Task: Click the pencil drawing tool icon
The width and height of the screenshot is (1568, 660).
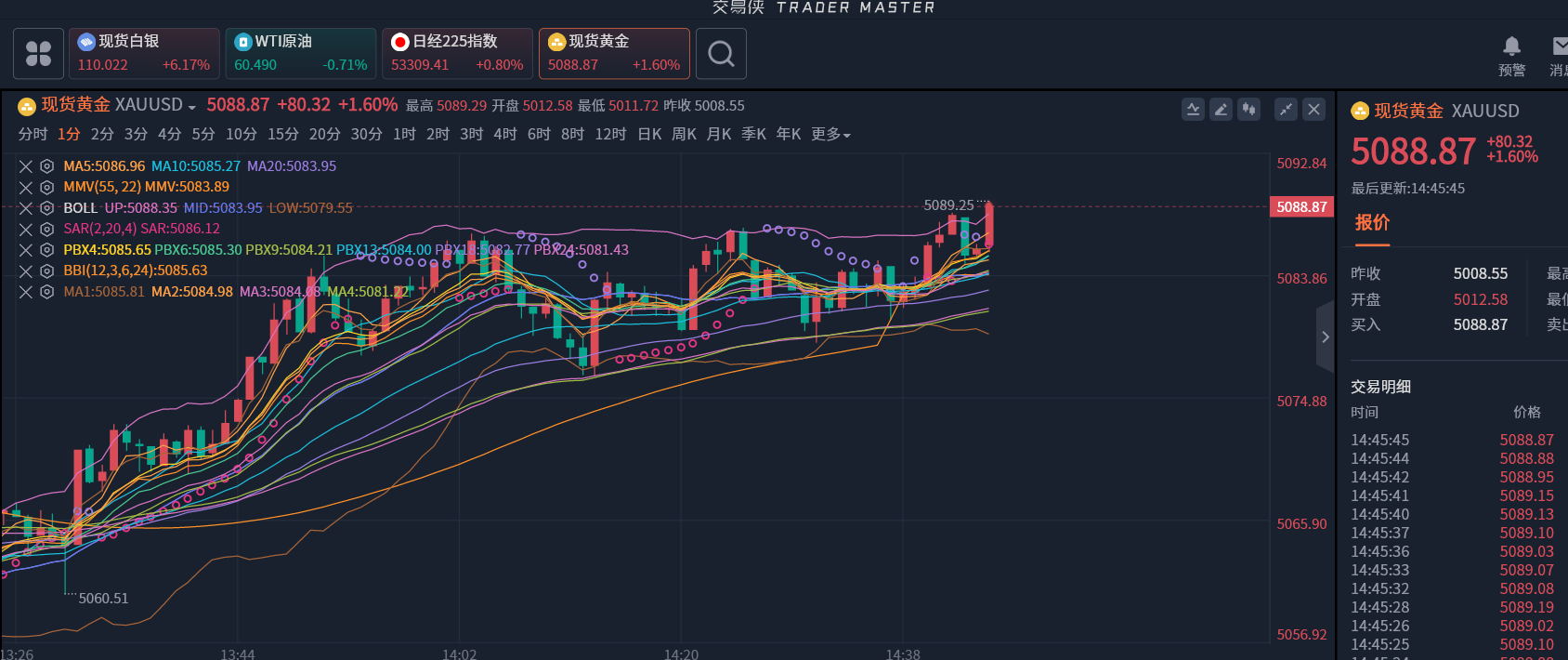Action: [1221, 110]
